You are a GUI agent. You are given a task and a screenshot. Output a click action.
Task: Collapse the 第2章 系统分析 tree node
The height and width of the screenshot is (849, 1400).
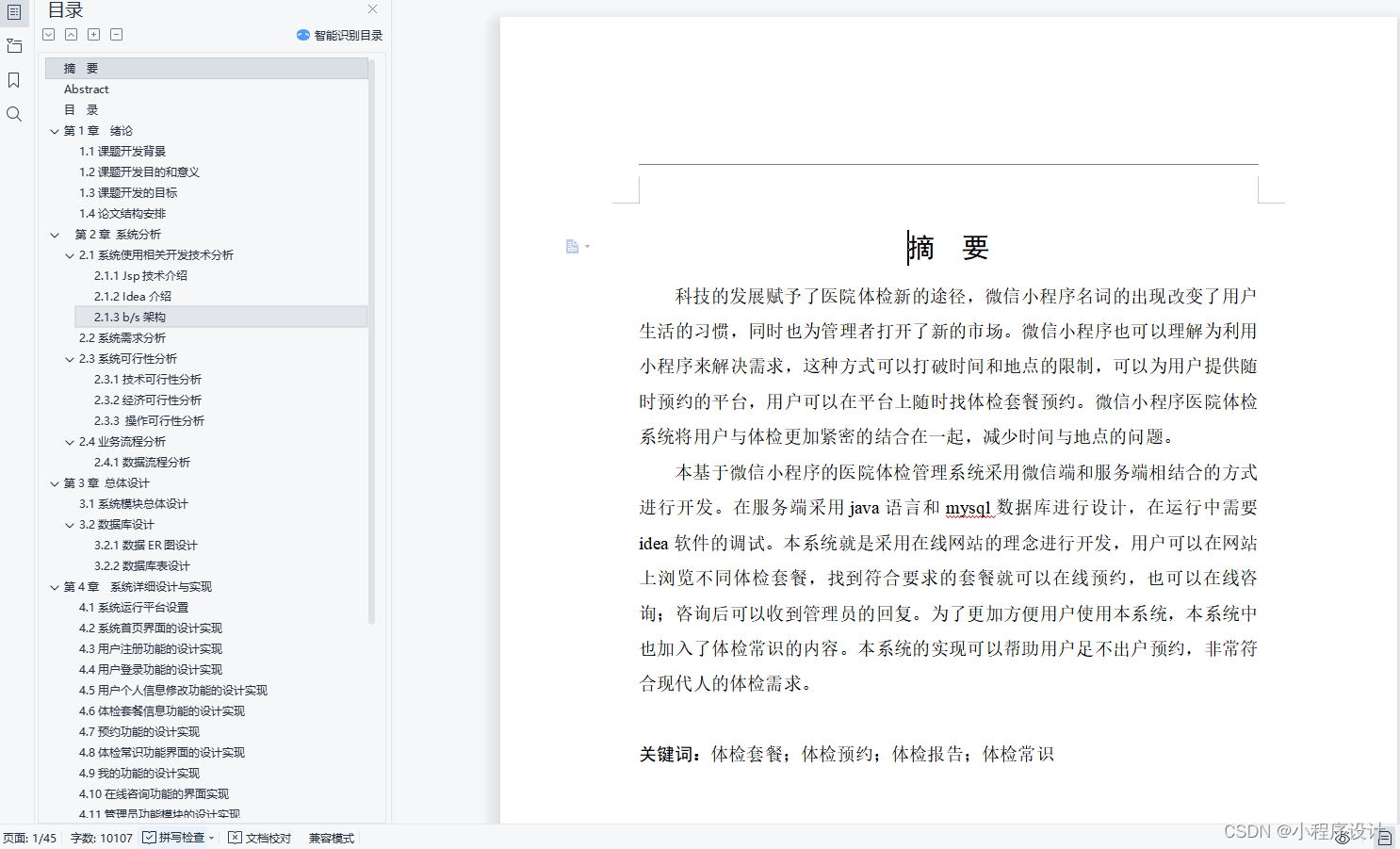point(55,234)
